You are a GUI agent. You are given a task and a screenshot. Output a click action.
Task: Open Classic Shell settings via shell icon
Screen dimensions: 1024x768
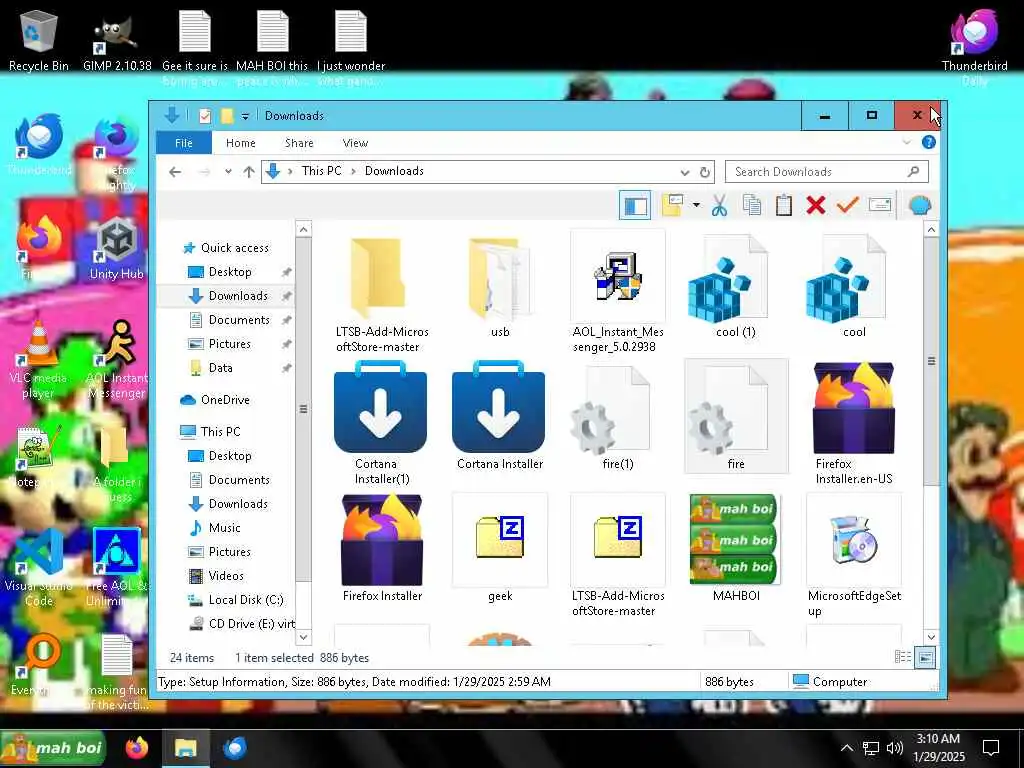[920, 206]
